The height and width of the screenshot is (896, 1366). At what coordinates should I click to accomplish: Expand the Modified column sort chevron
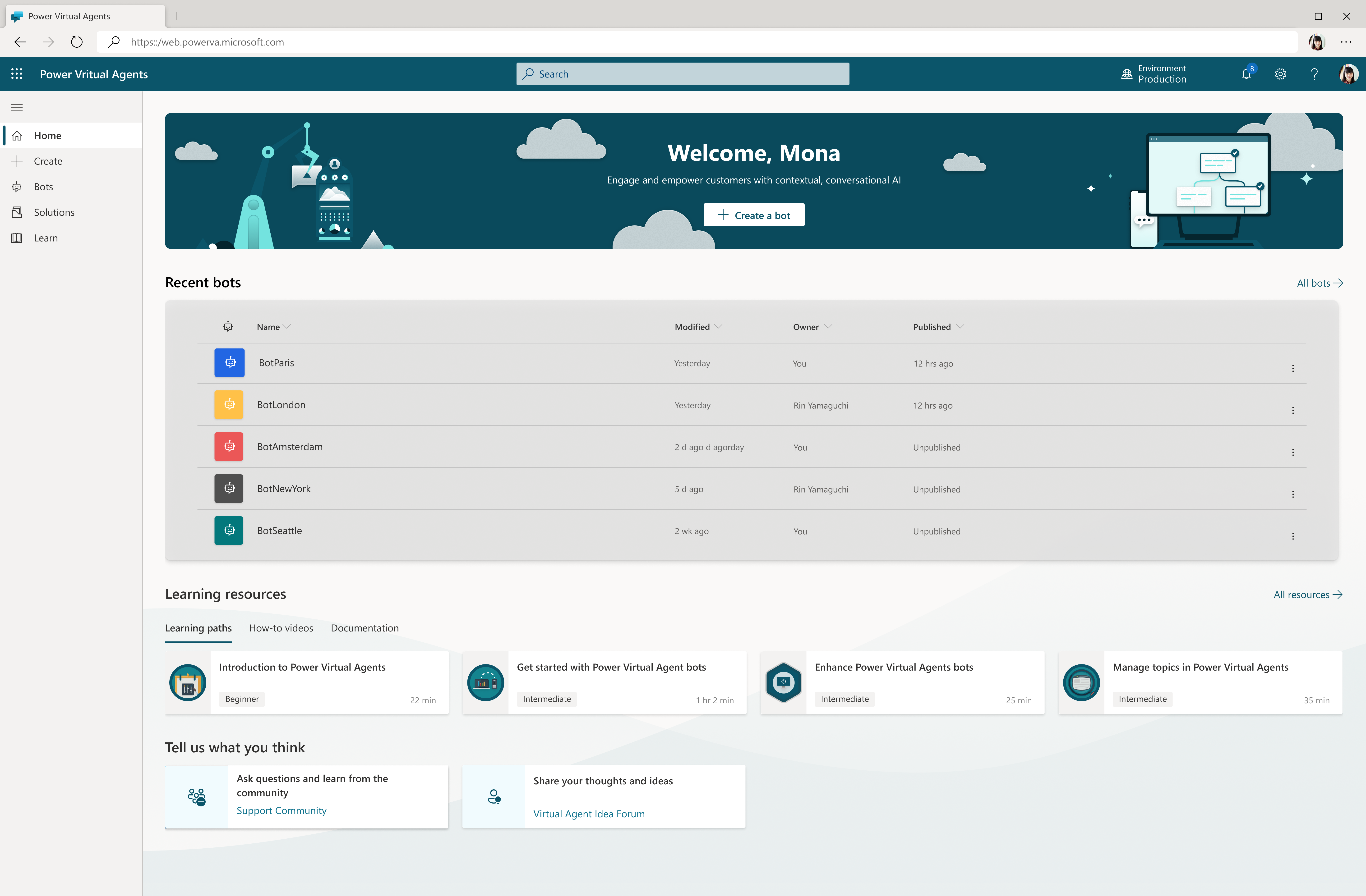[718, 327]
